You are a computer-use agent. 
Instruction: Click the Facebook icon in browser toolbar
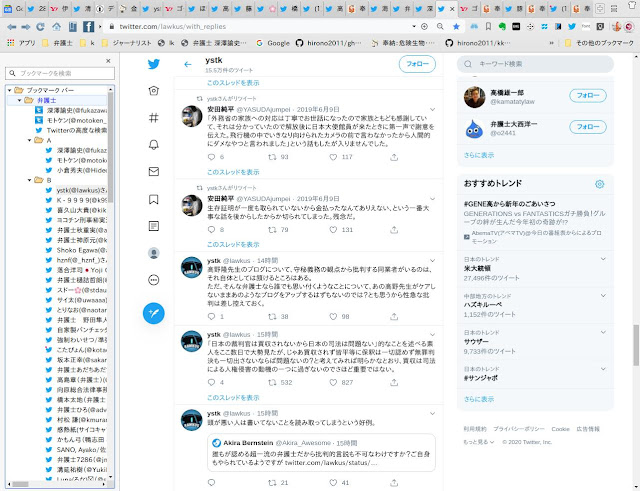tap(89, 27)
